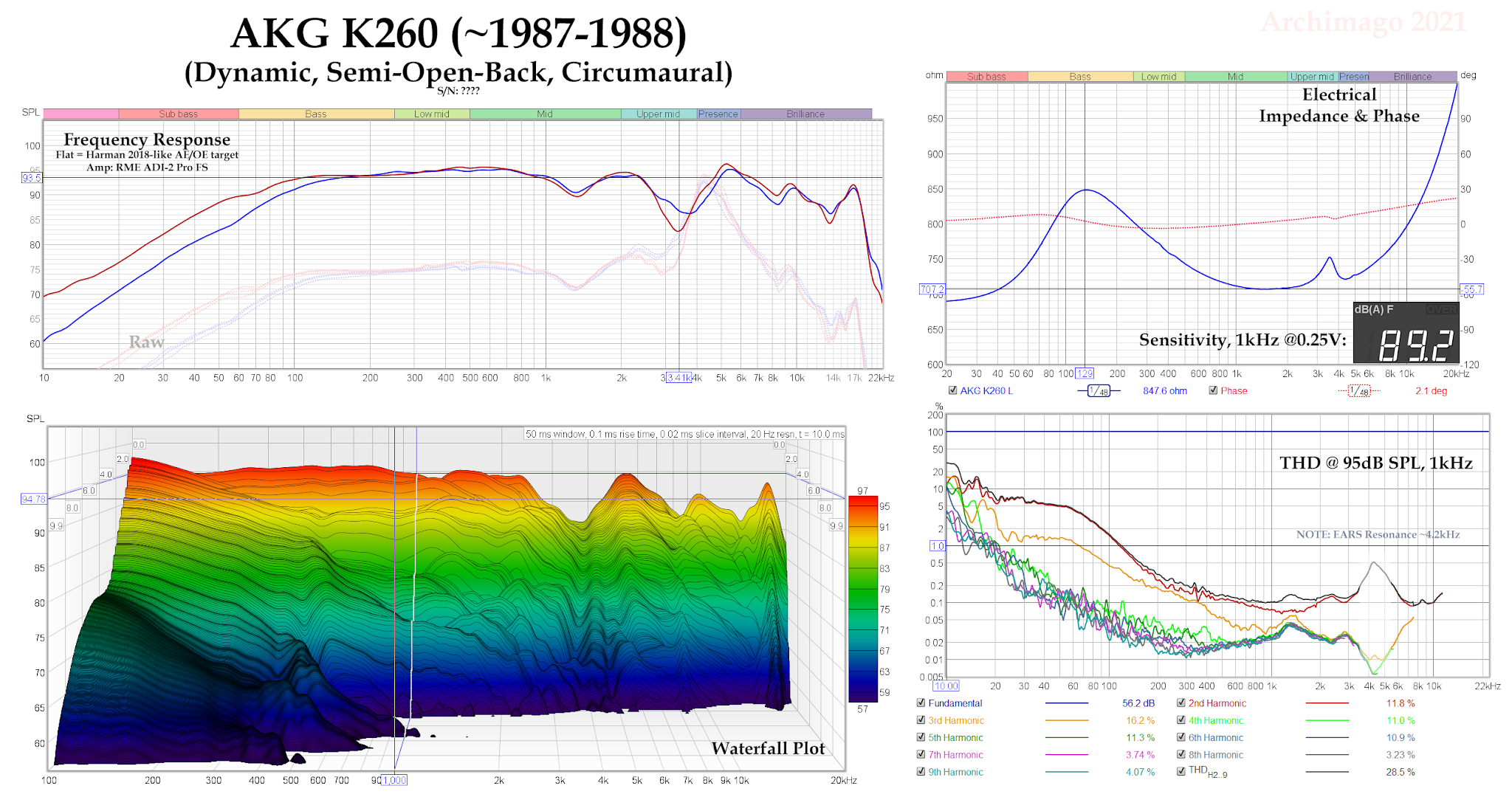Click the 7th Harmonic magenta line swatch
Screen dimensions: 1512x811
(x=1067, y=754)
